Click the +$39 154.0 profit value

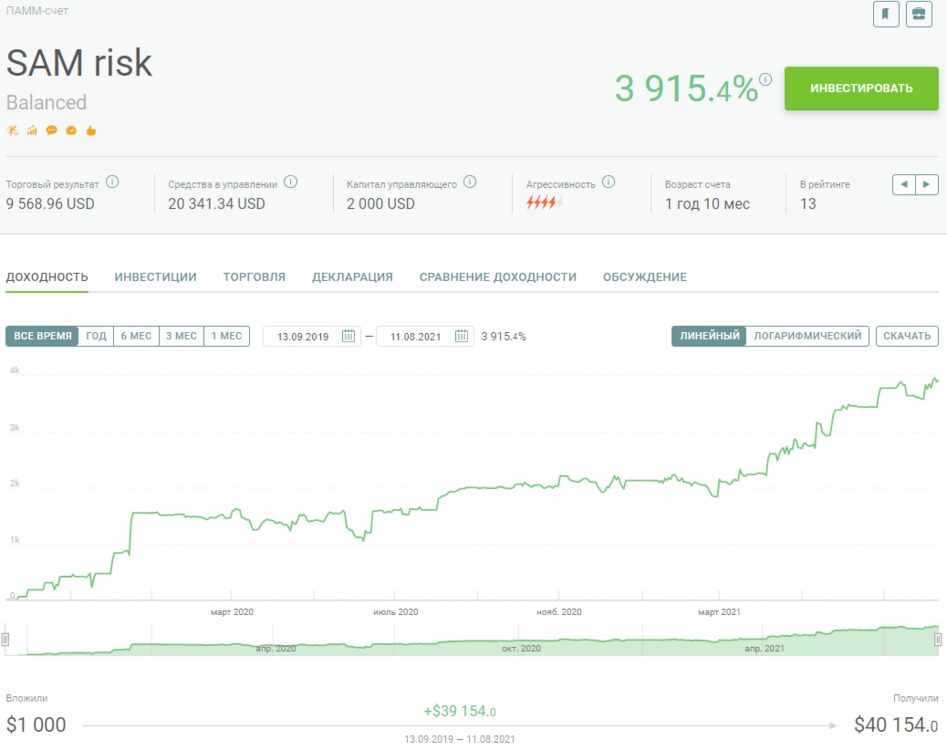click(460, 711)
